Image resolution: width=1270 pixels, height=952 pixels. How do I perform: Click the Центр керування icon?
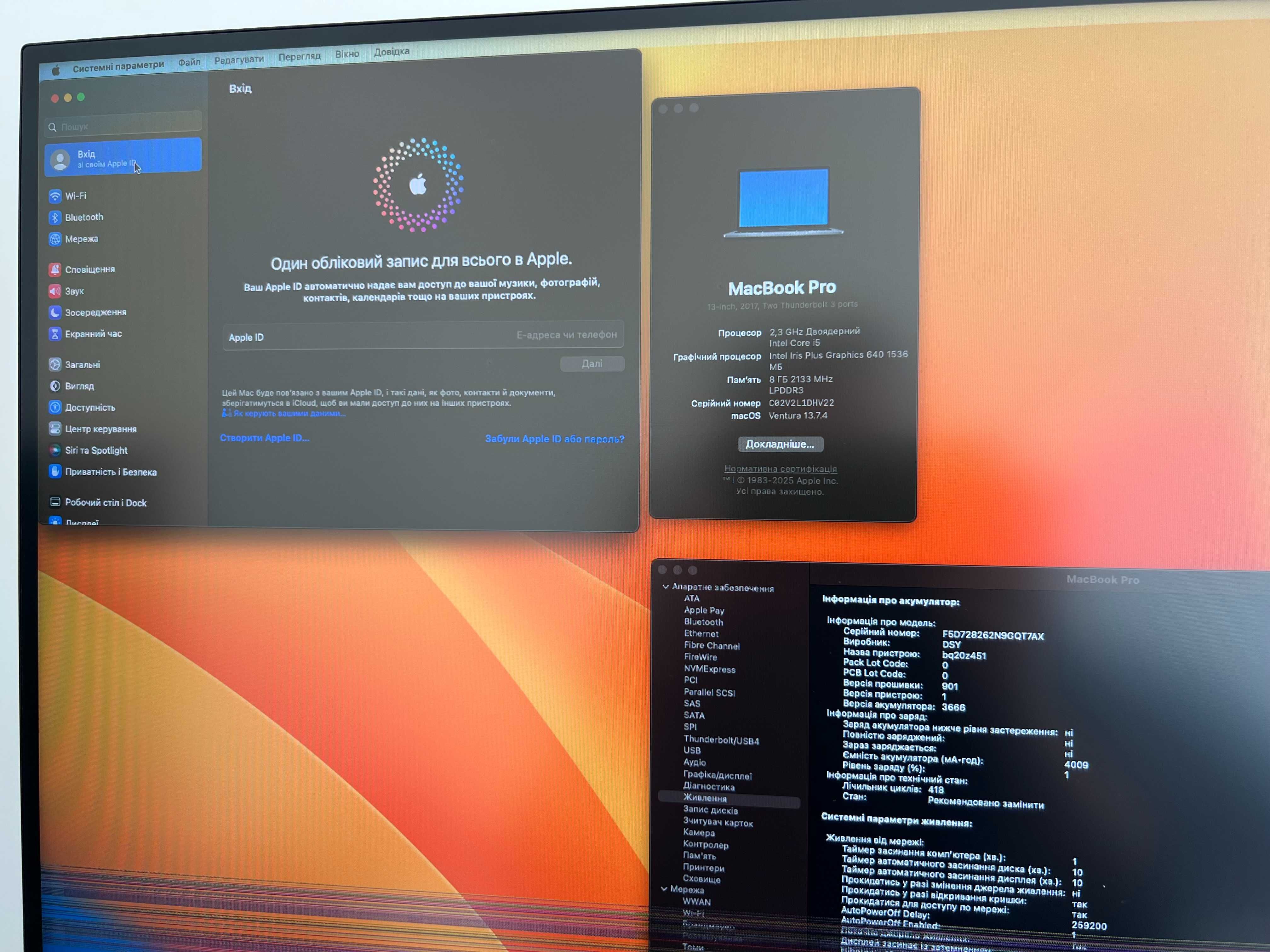(55, 429)
